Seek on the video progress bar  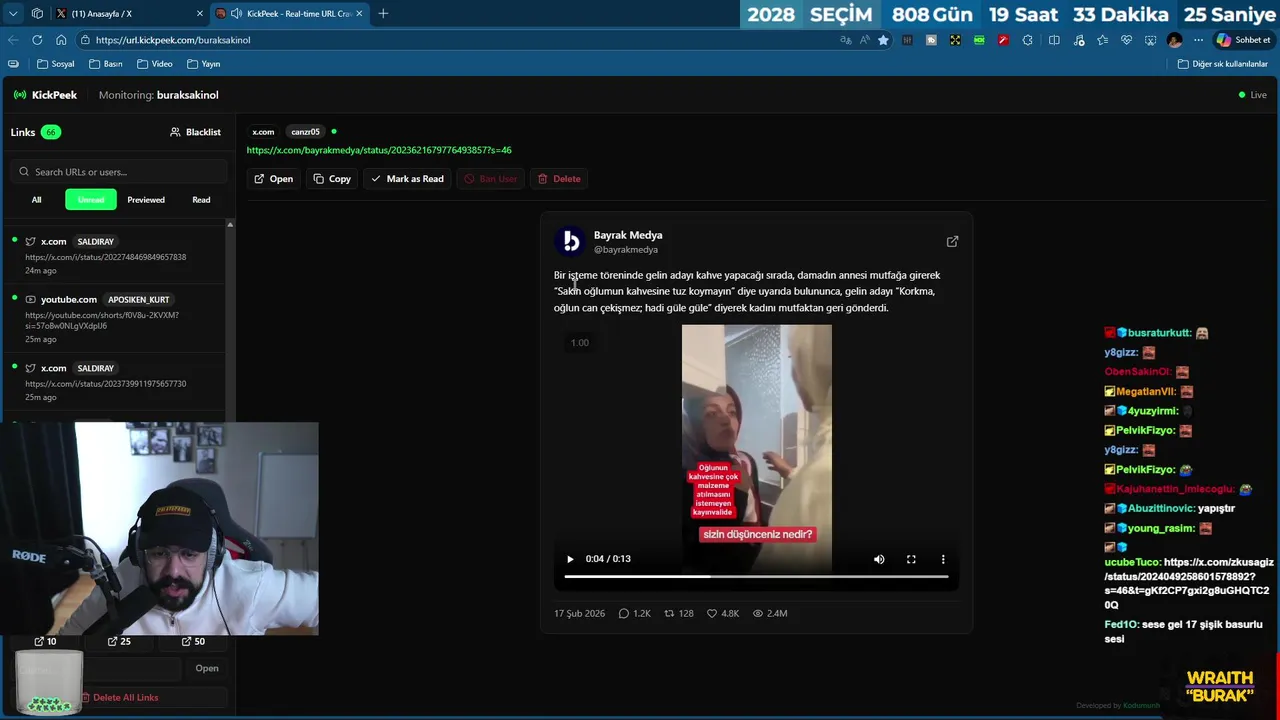tap(756, 577)
